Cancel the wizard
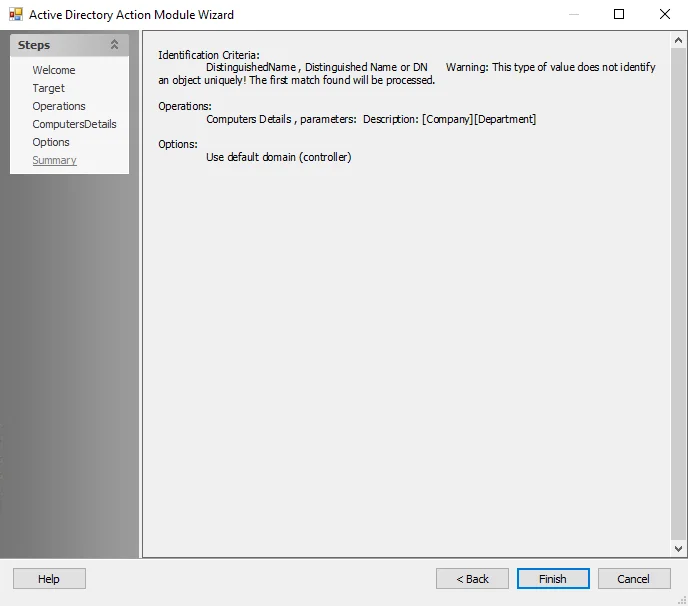 click(634, 579)
